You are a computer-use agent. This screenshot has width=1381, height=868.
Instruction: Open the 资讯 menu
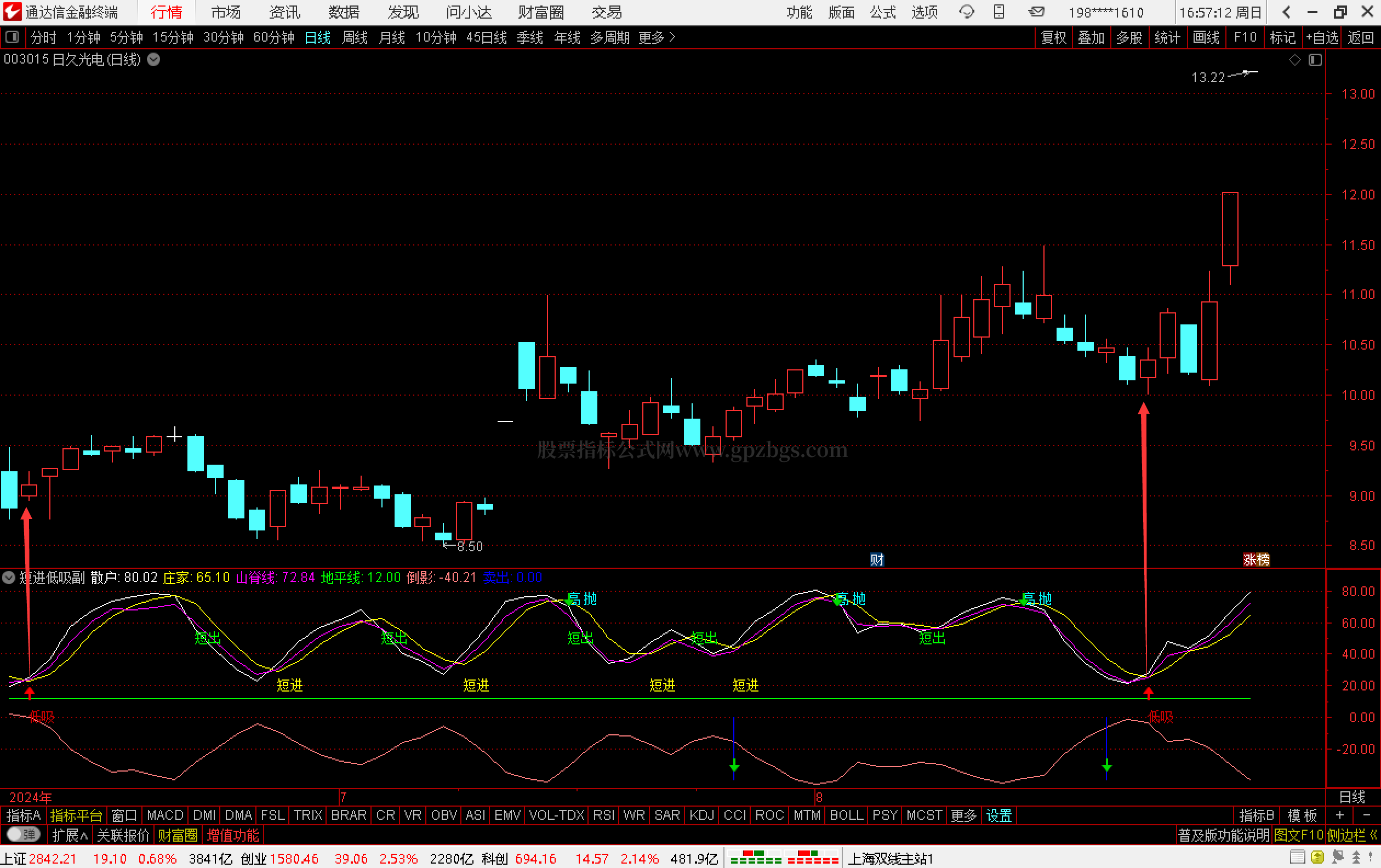coord(284,12)
